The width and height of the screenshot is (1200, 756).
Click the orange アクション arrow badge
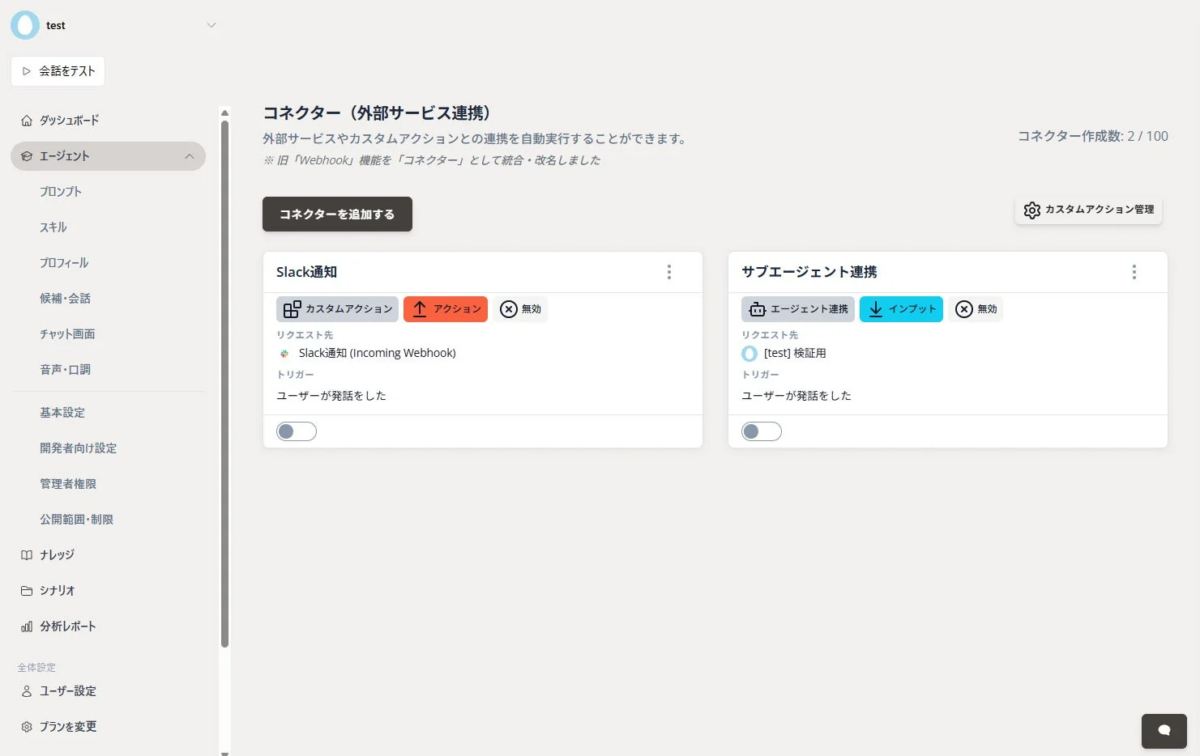pyautogui.click(x=445, y=309)
